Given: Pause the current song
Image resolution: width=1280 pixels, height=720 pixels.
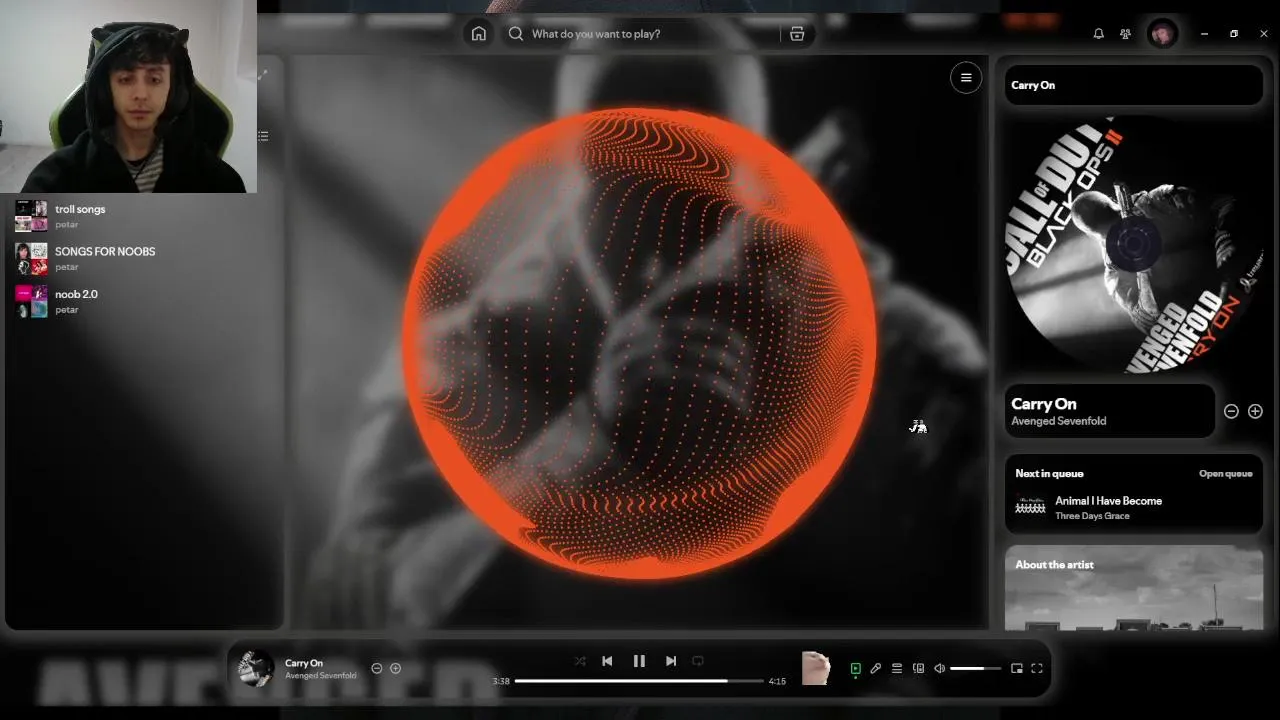Looking at the screenshot, I should pyautogui.click(x=639, y=661).
